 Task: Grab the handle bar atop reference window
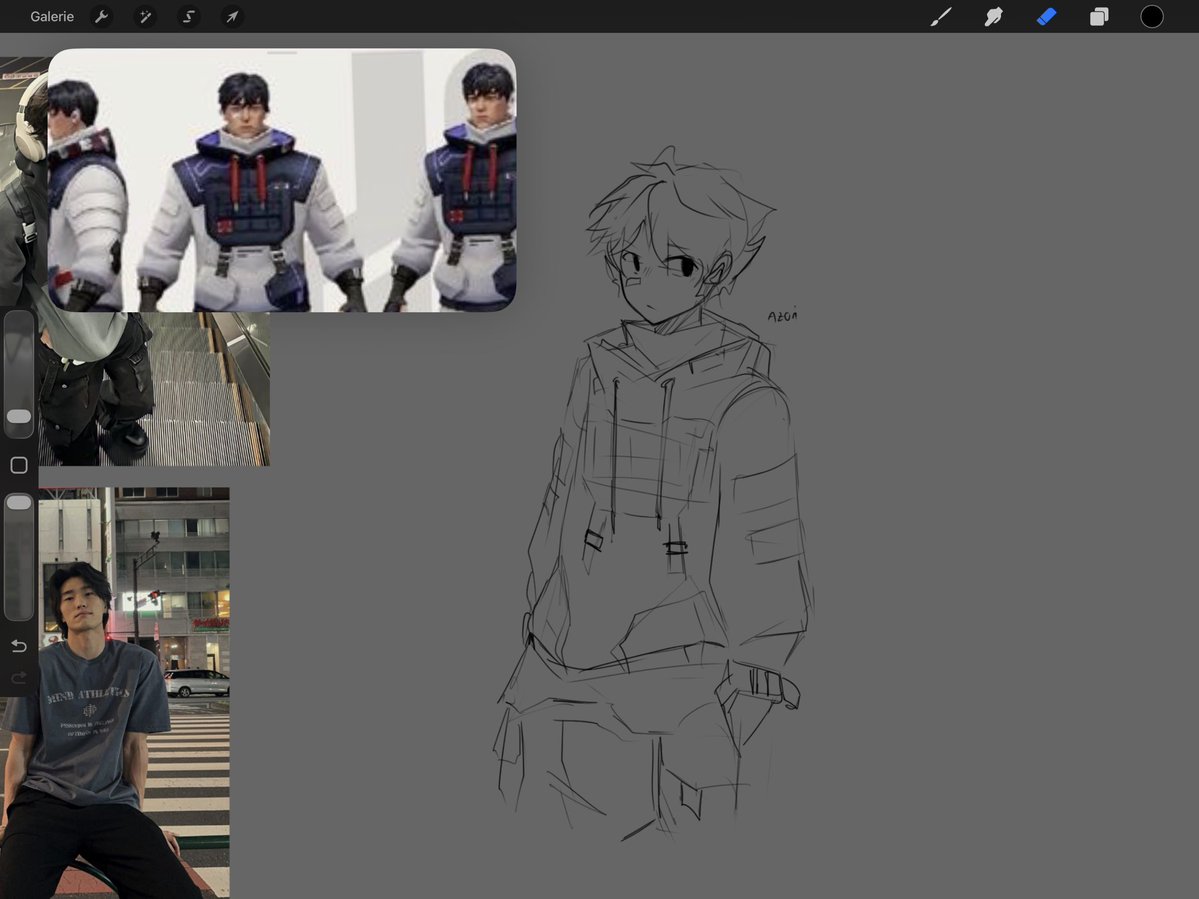click(x=282, y=53)
